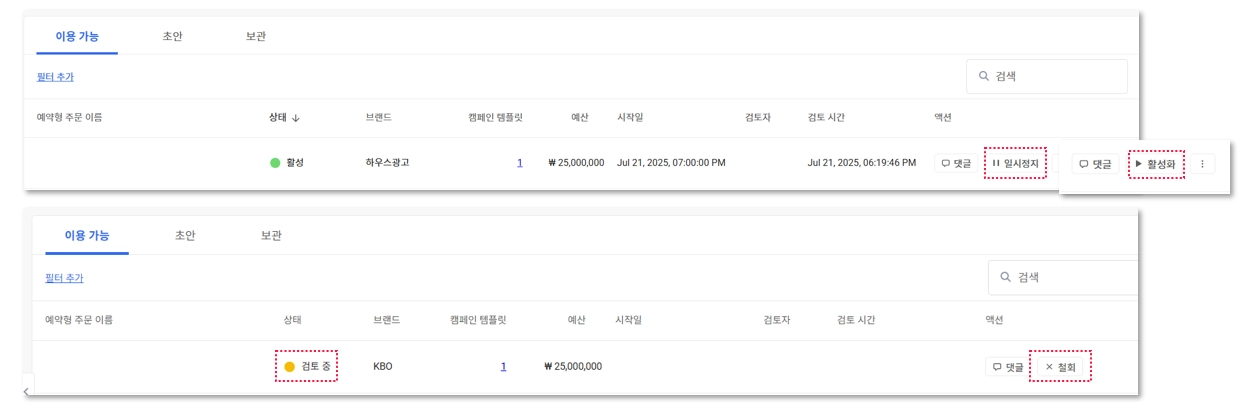The width and height of the screenshot is (1243, 405).
Task: Click lower 필터 추가 link
Action: [x=64, y=278]
